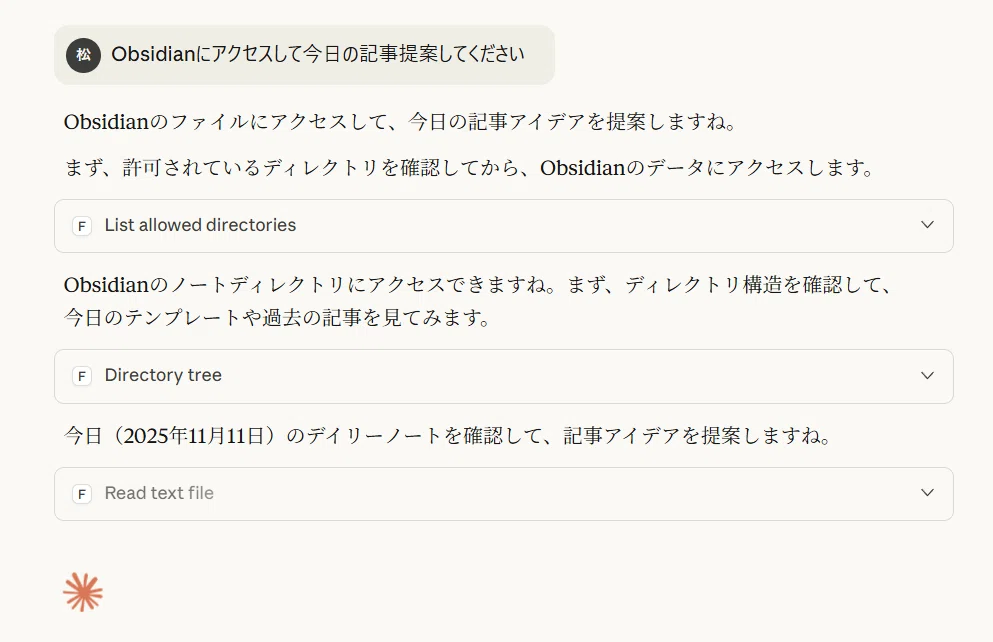
Task: Click the word Obsidian in the user message
Action: pos(153,54)
